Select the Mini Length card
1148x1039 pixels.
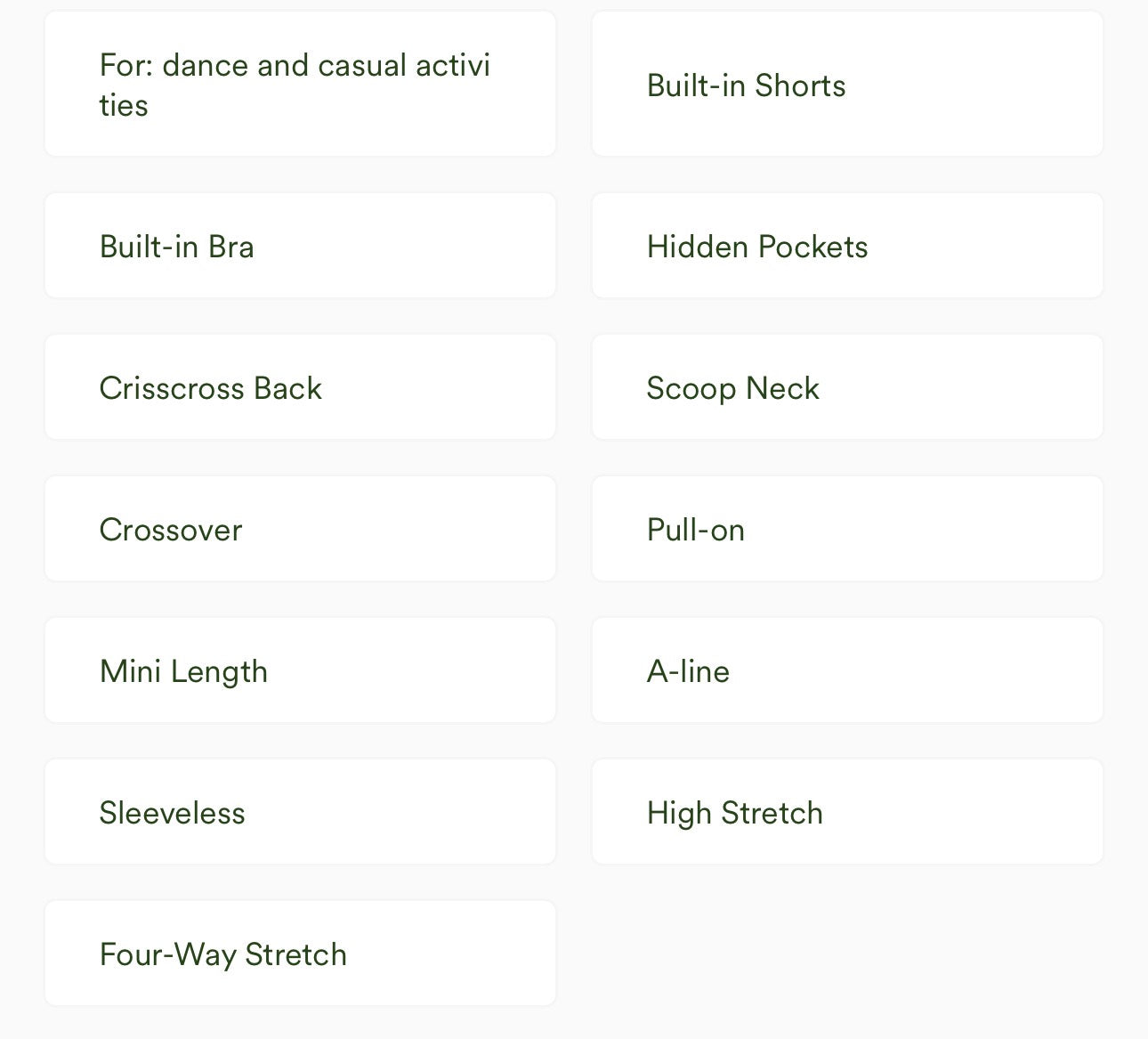[300, 670]
